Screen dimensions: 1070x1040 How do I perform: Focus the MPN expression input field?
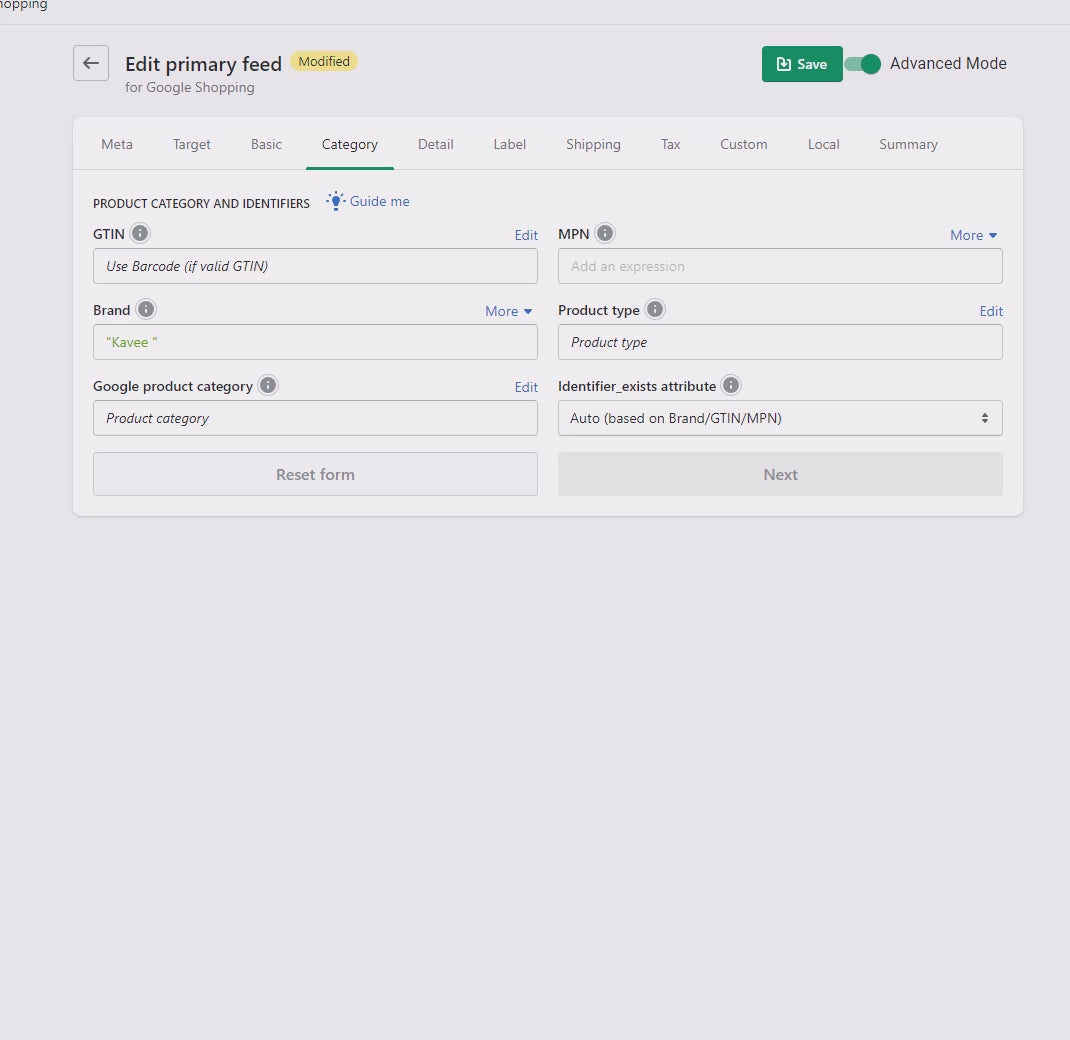click(780, 266)
